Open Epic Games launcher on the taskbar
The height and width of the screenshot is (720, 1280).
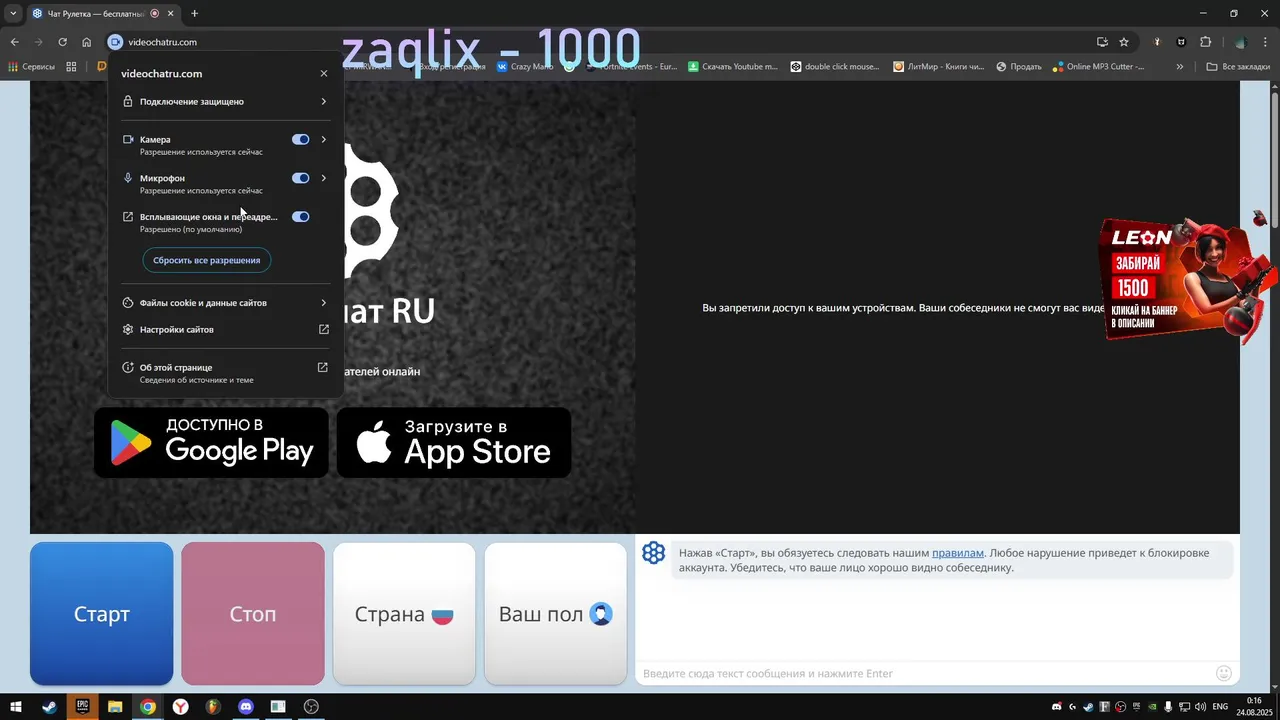click(x=82, y=707)
